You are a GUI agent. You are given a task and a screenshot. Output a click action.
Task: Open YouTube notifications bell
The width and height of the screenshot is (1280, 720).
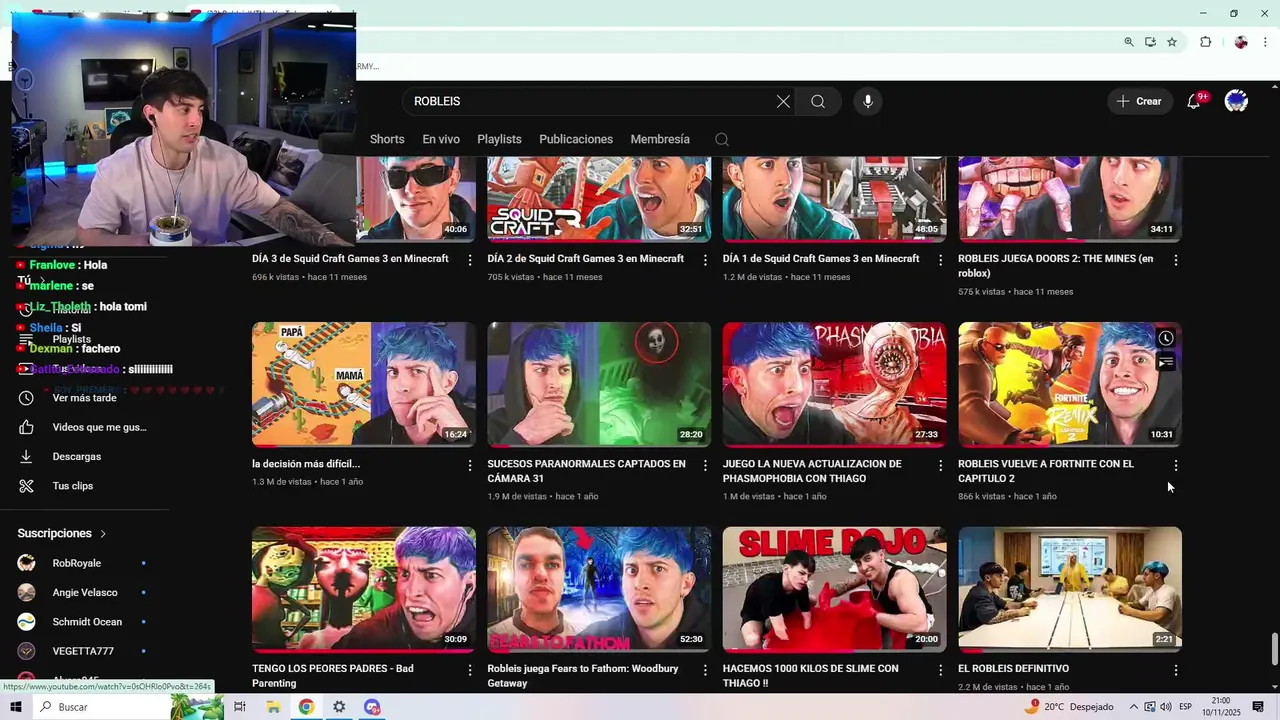click(x=1194, y=101)
